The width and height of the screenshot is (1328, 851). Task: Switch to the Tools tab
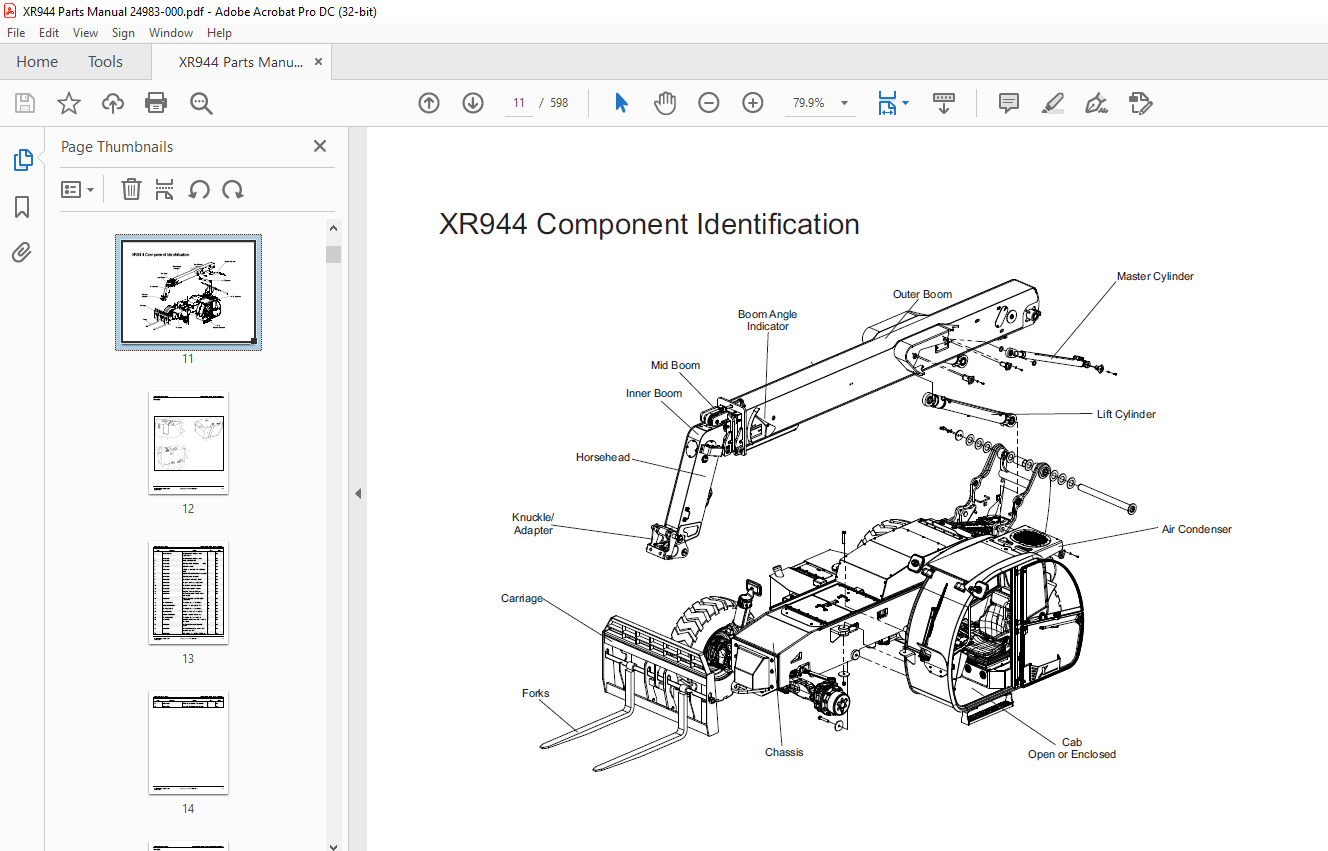click(x=105, y=62)
